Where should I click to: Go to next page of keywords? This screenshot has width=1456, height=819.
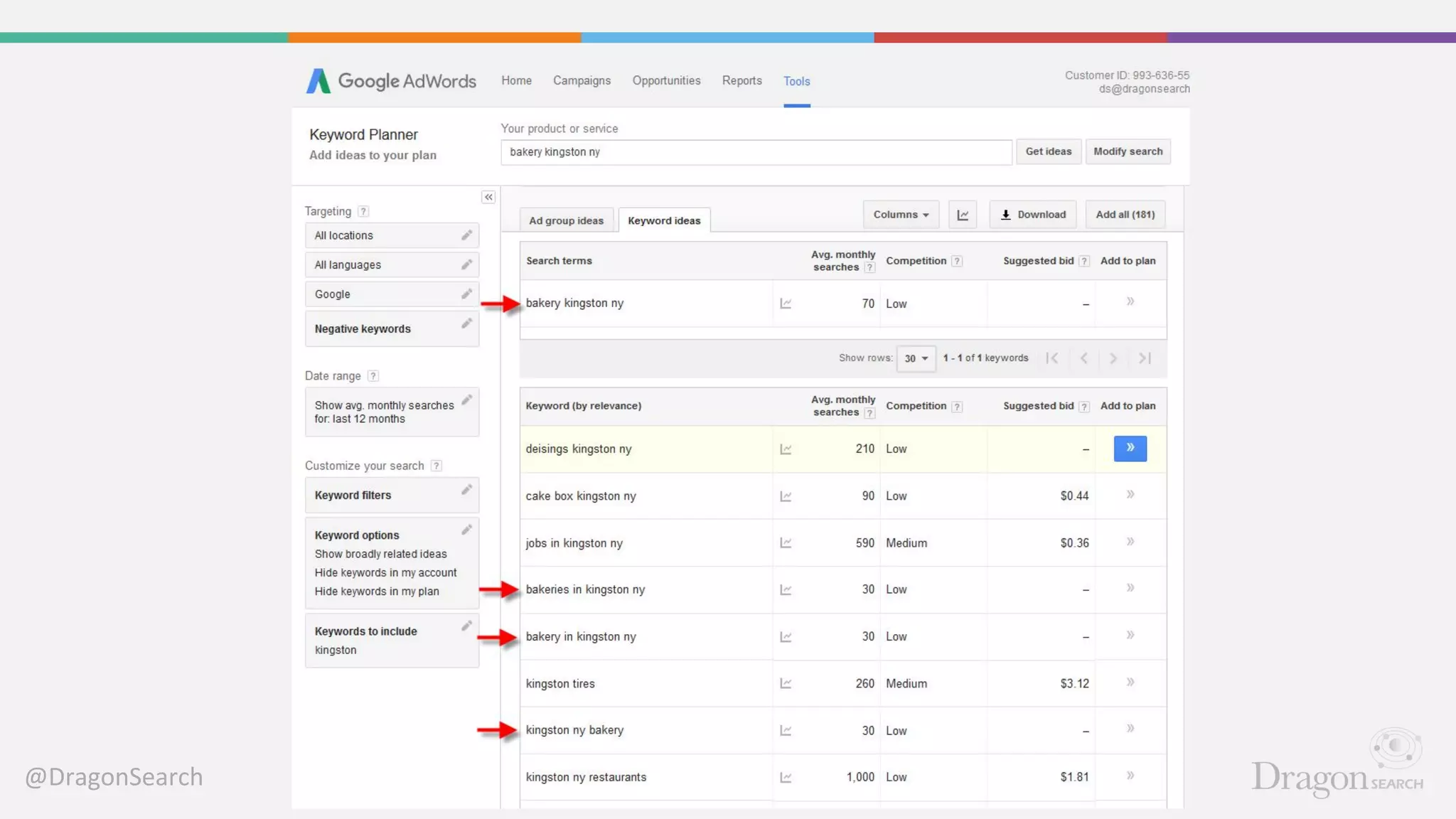[x=1113, y=358]
